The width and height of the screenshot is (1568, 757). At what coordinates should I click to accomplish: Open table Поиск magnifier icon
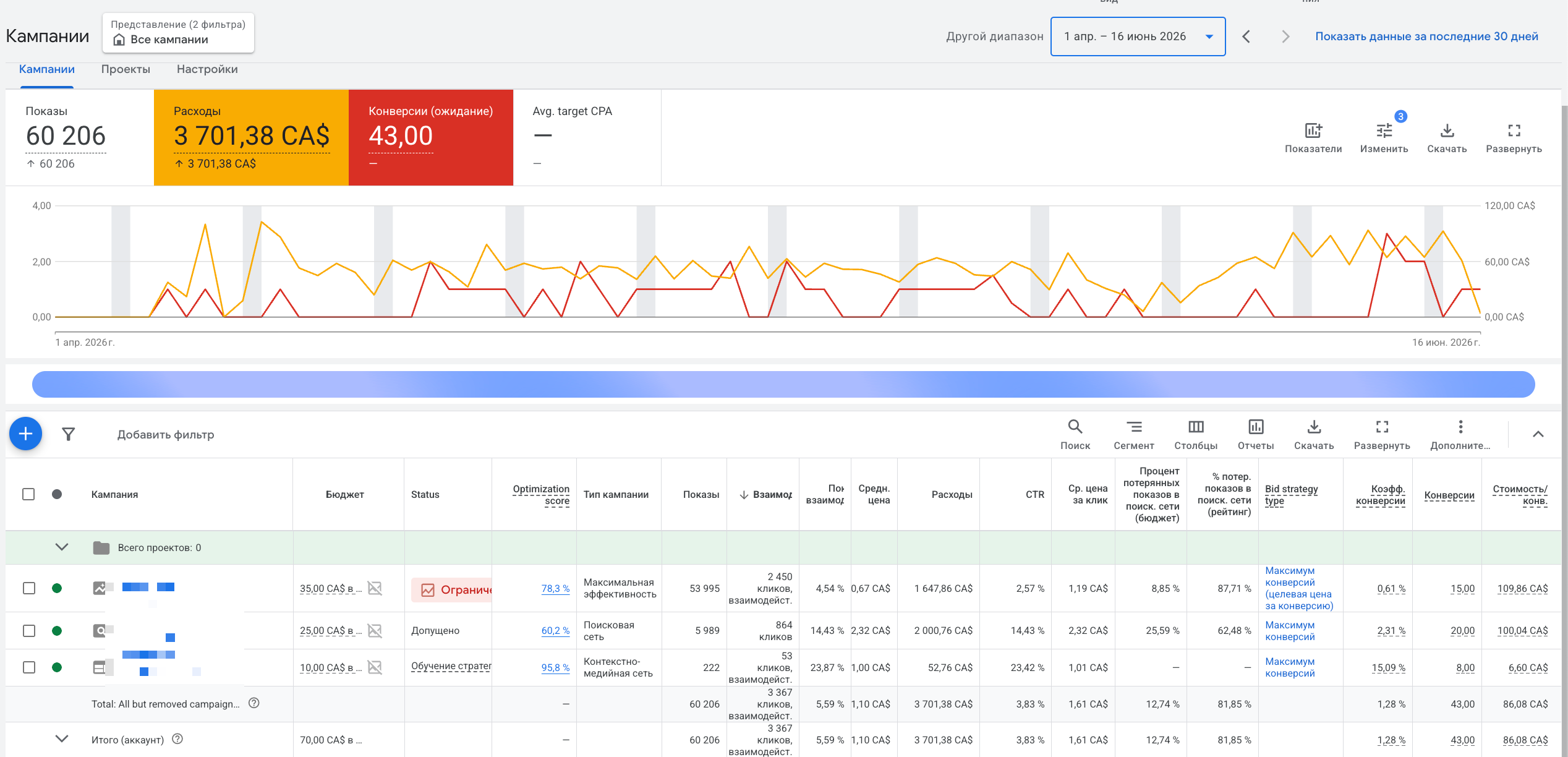(x=1075, y=427)
